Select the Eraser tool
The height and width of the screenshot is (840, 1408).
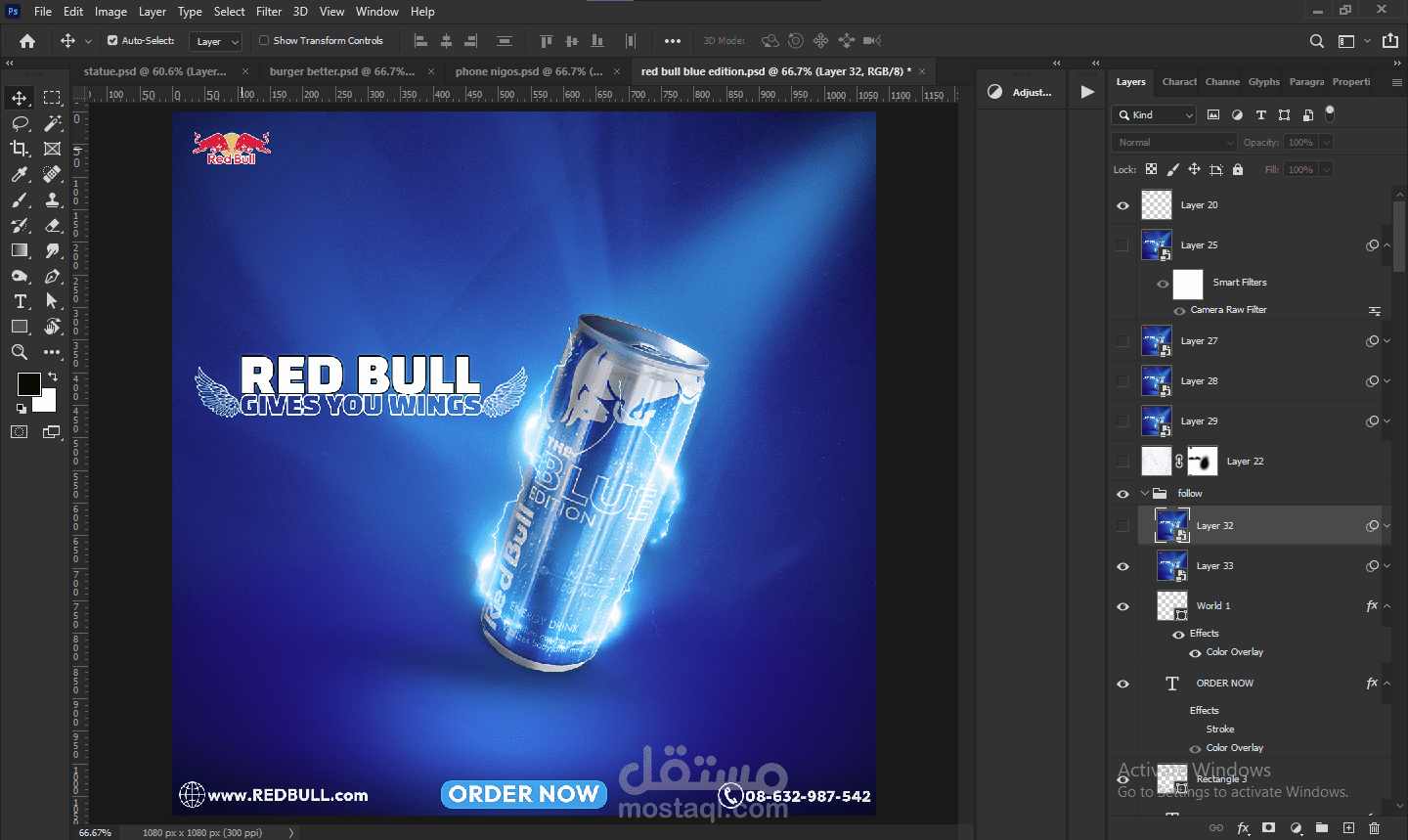tap(52, 225)
